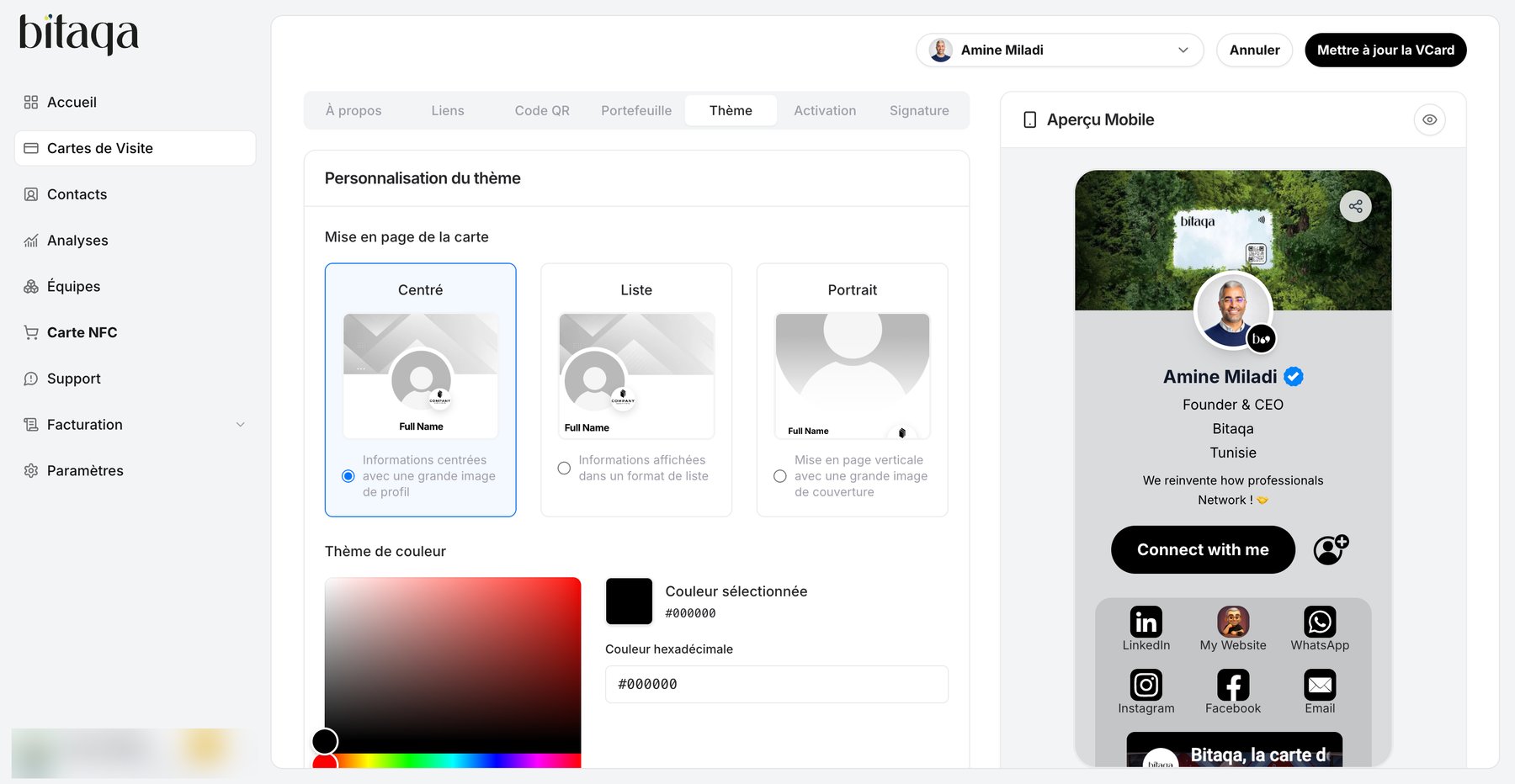This screenshot has height=784, width=1515.
Task: Click Mettre à jour la VCard
Action: point(1385,50)
